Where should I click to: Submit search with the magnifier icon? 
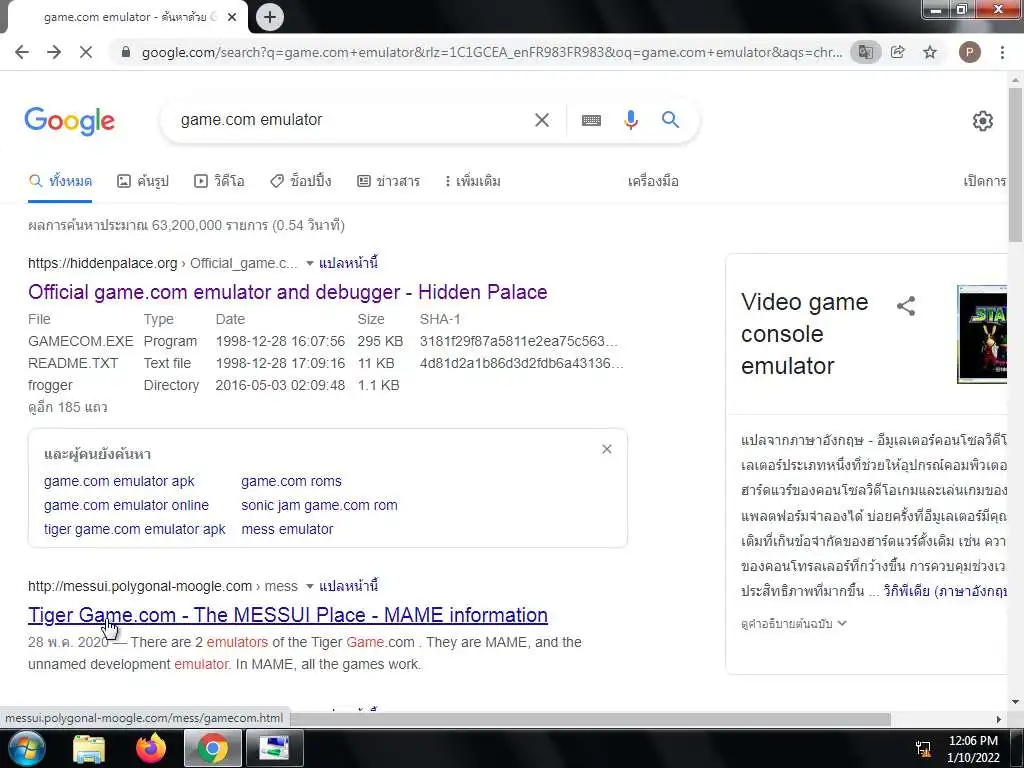click(x=670, y=120)
